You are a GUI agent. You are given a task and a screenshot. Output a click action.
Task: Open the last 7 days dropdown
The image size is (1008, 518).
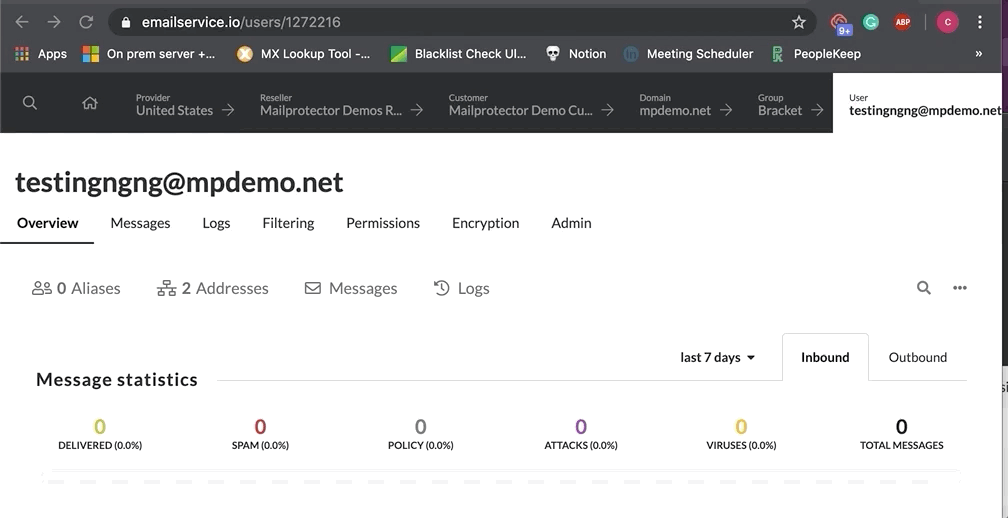pos(717,357)
